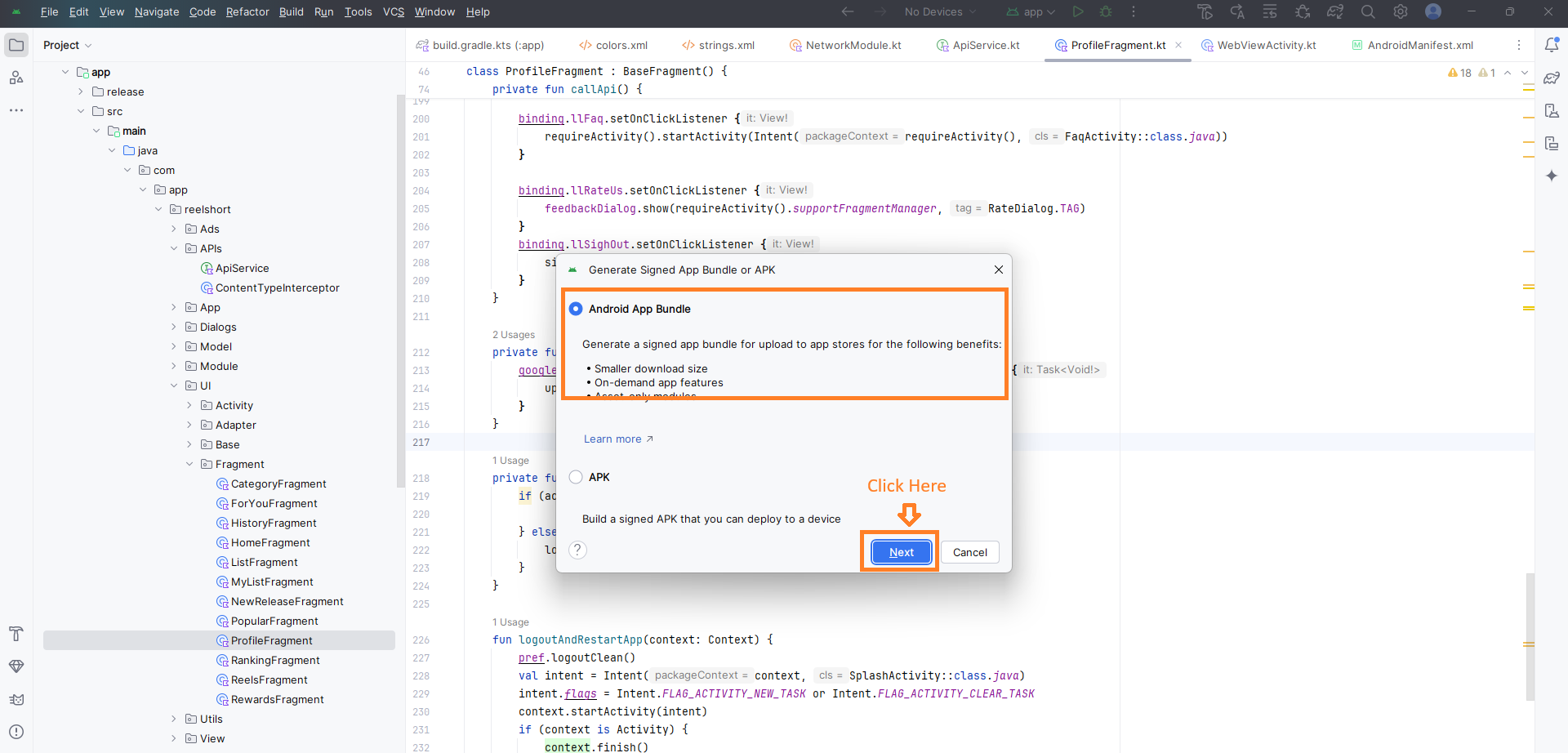Open the editor tabs overflow vertical dots
Image resolution: width=1568 pixels, height=753 pixels.
click(x=1519, y=45)
